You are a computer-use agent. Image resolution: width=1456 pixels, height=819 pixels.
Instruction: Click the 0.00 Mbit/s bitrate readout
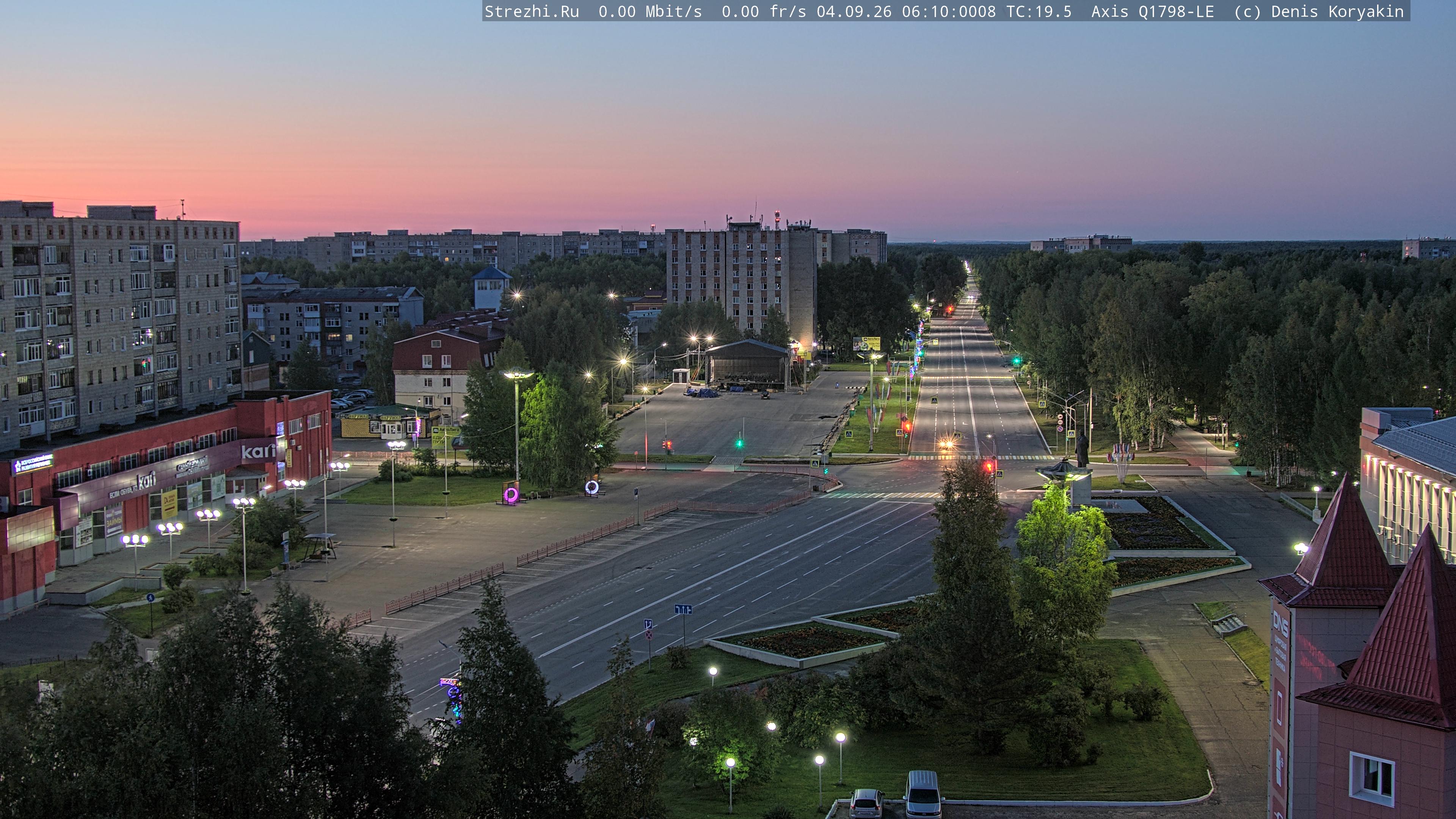pyautogui.click(x=650, y=12)
